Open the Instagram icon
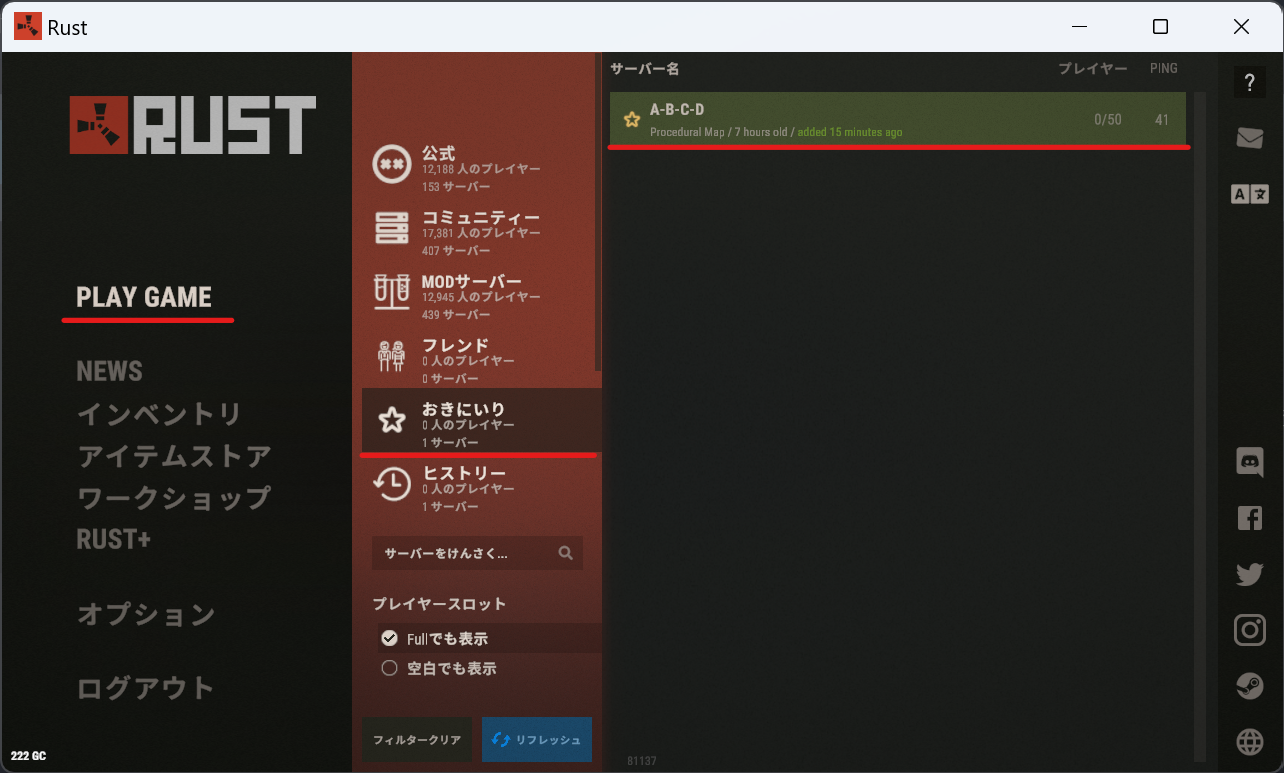 tap(1249, 630)
